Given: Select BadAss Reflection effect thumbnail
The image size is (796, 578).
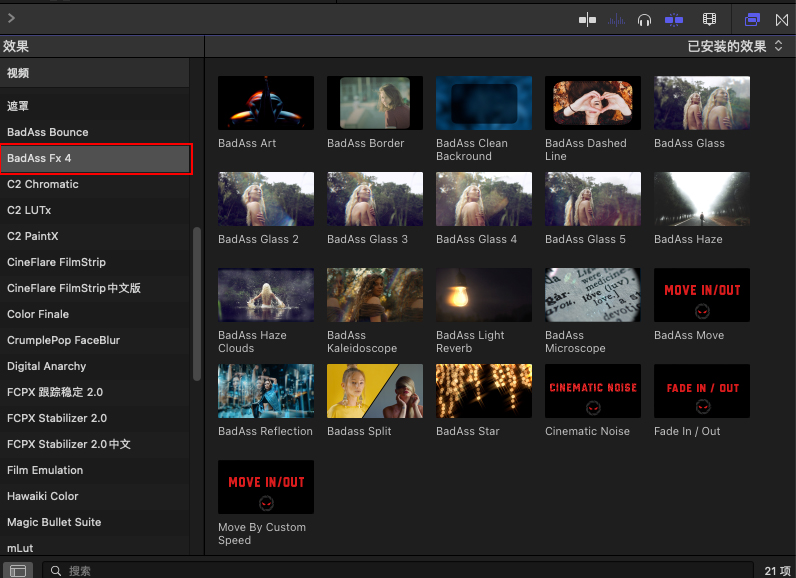Looking at the screenshot, I should [x=266, y=391].
